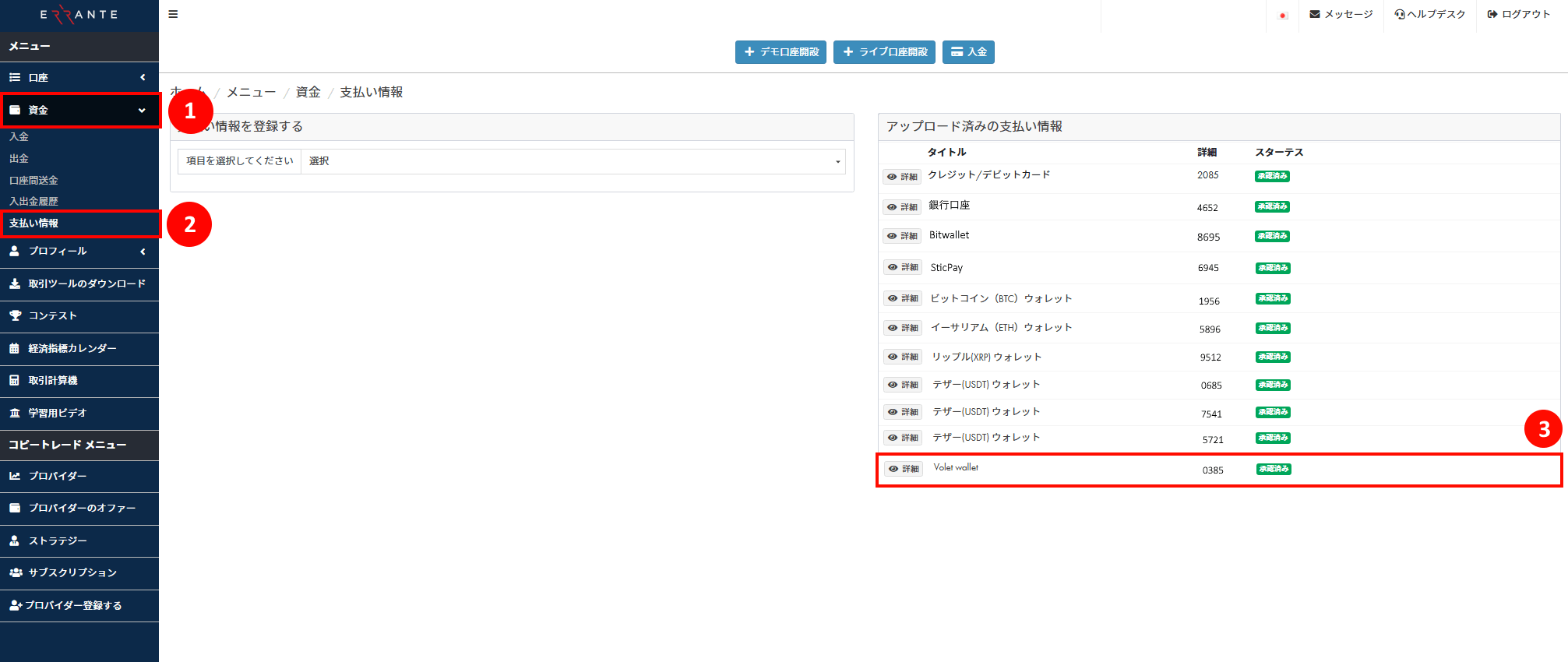Open ストラテジー menu item
1568x662 pixels.
click(79, 541)
